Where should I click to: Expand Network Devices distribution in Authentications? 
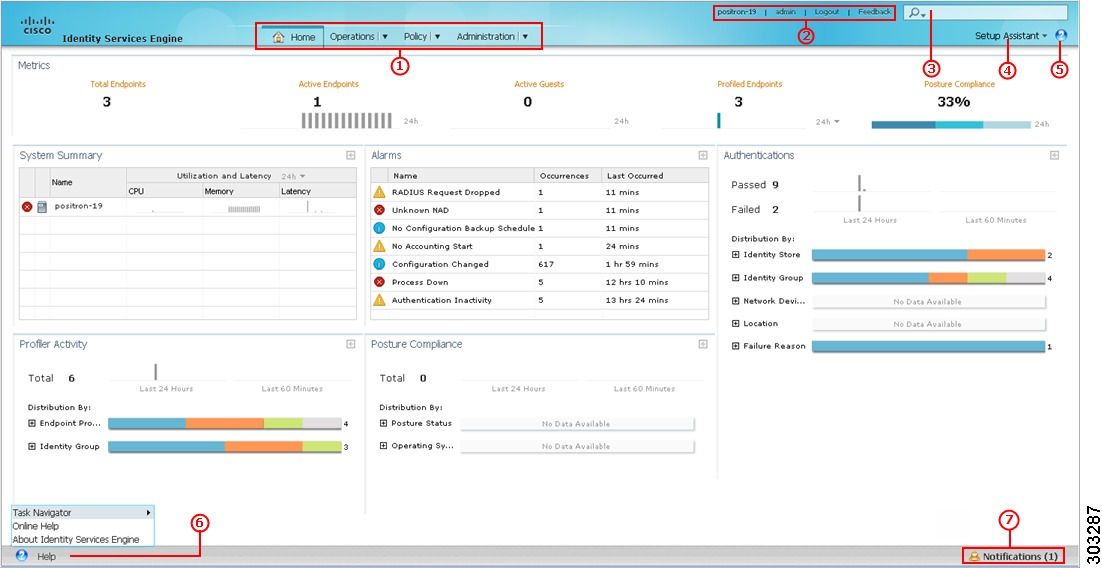(x=736, y=301)
